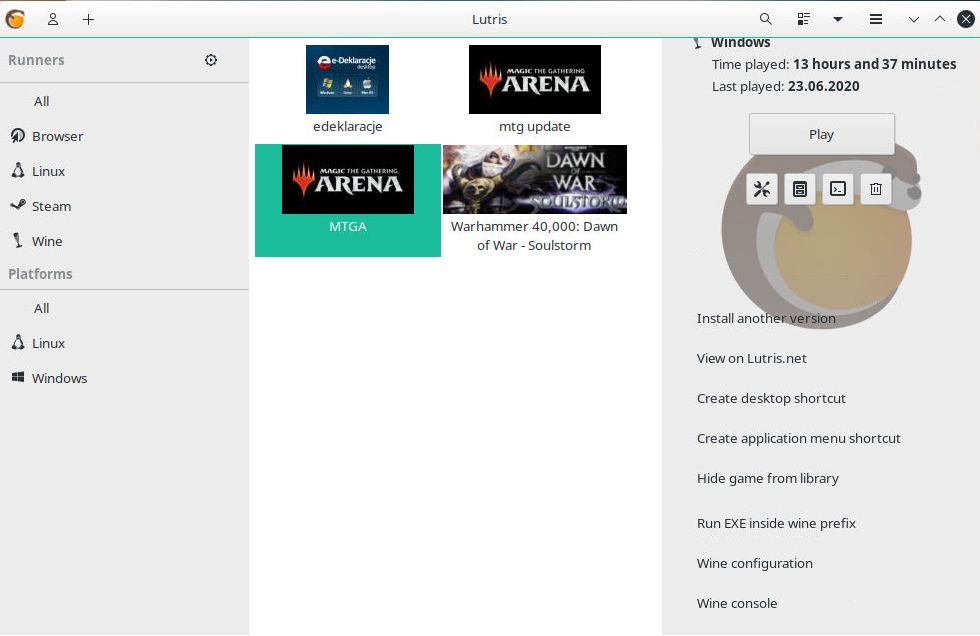The width and height of the screenshot is (980, 636).
Task: Select the edeklaracje game thumbnail
Action: pyautogui.click(x=348, y=79)
